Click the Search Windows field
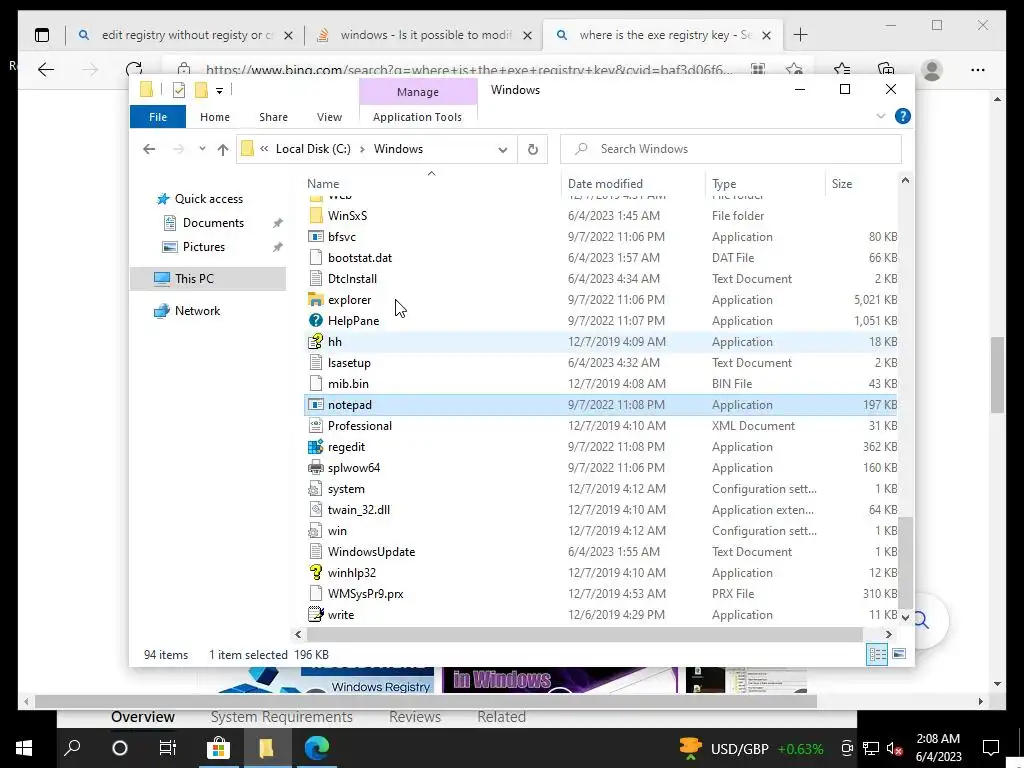 (731, 150)
